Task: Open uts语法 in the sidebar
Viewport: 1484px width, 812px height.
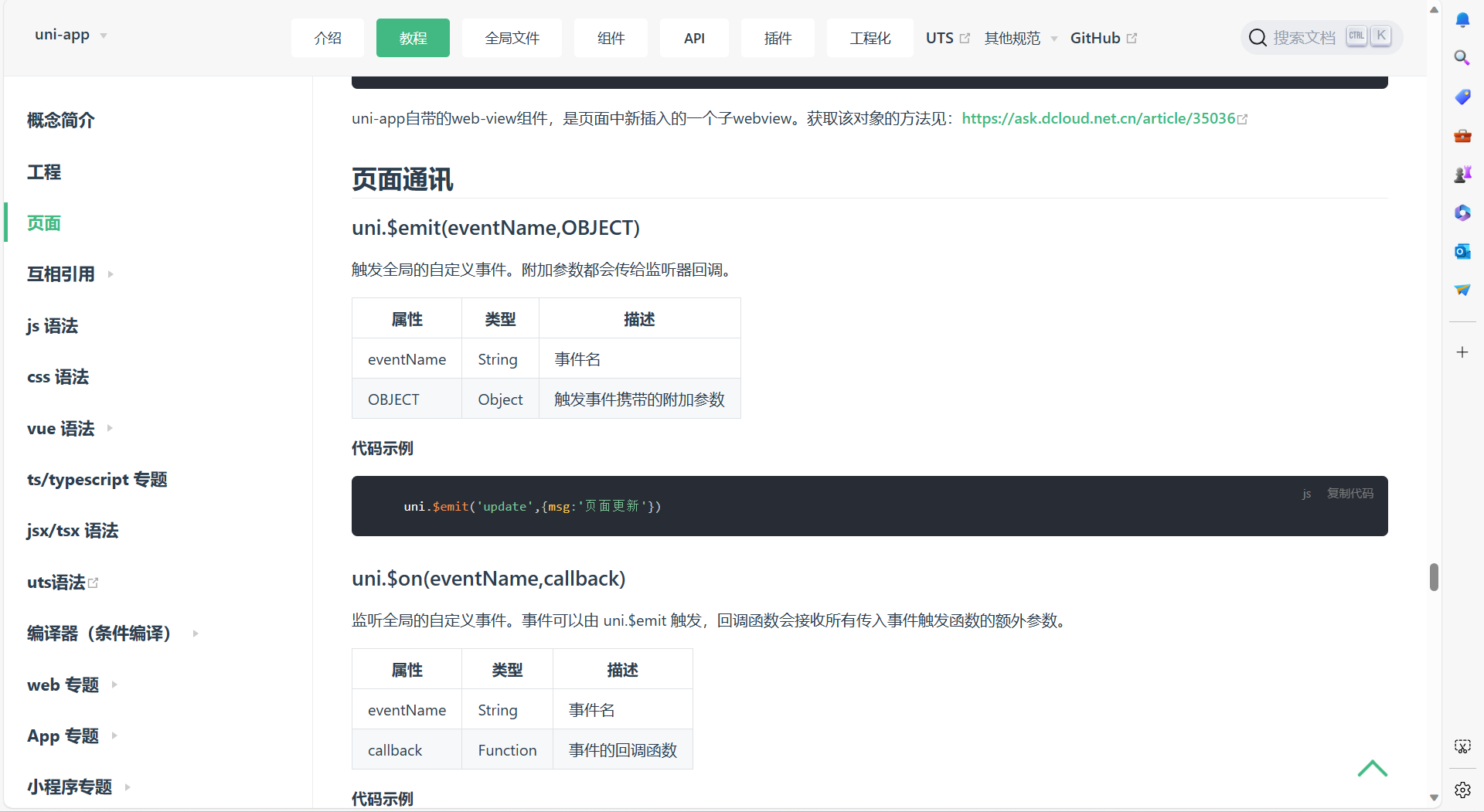Action: pos(56,583)
